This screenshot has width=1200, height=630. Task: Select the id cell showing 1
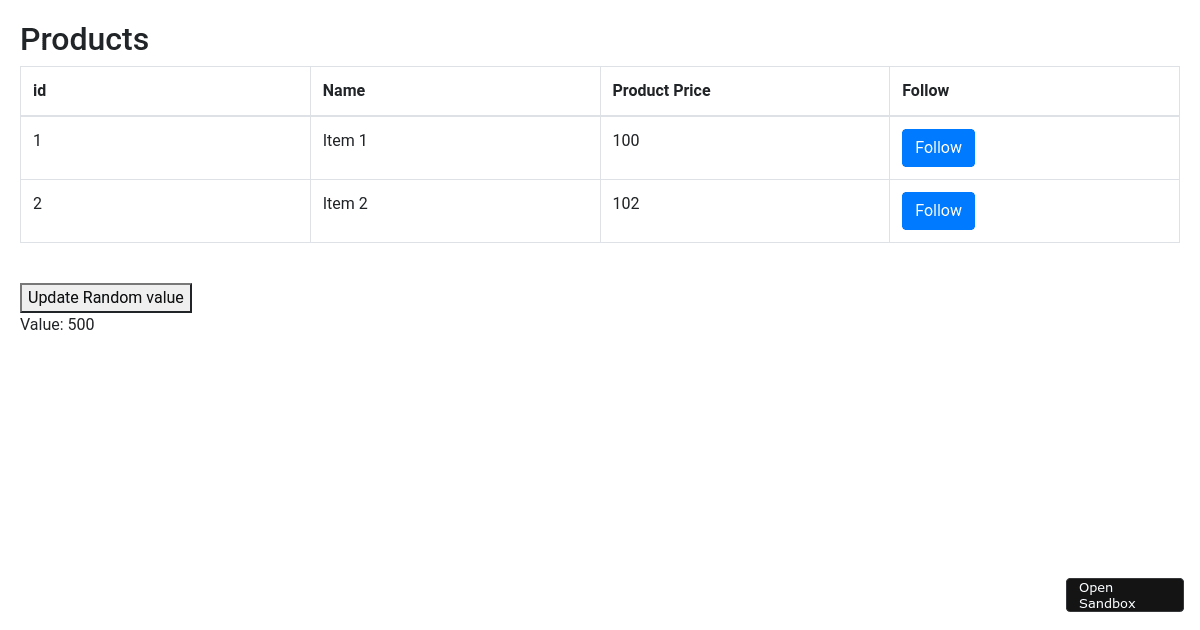37,140
